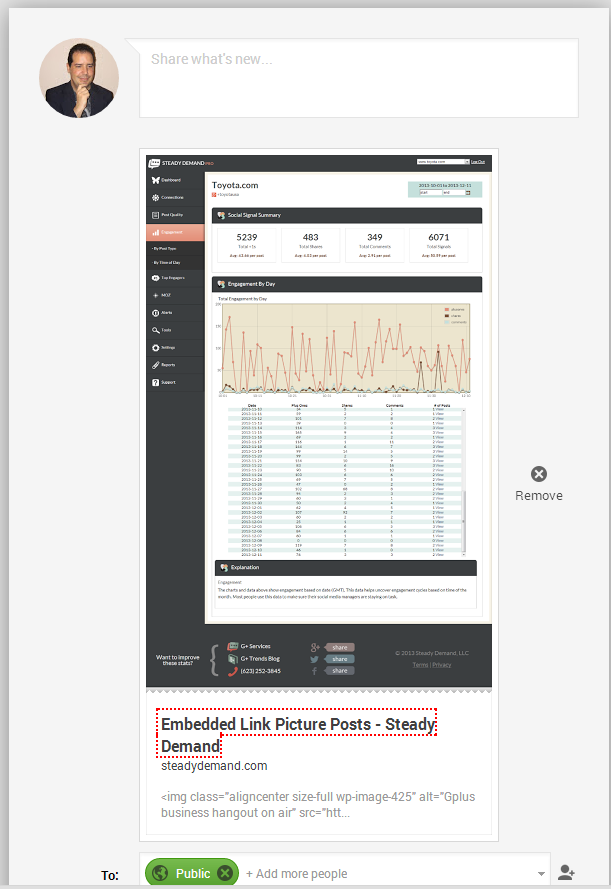Screen dimensions: 611x889
Task: Click the Tools magnifier icon in preview sidebar
Action: pyautogui.click(x=156, y=330)
